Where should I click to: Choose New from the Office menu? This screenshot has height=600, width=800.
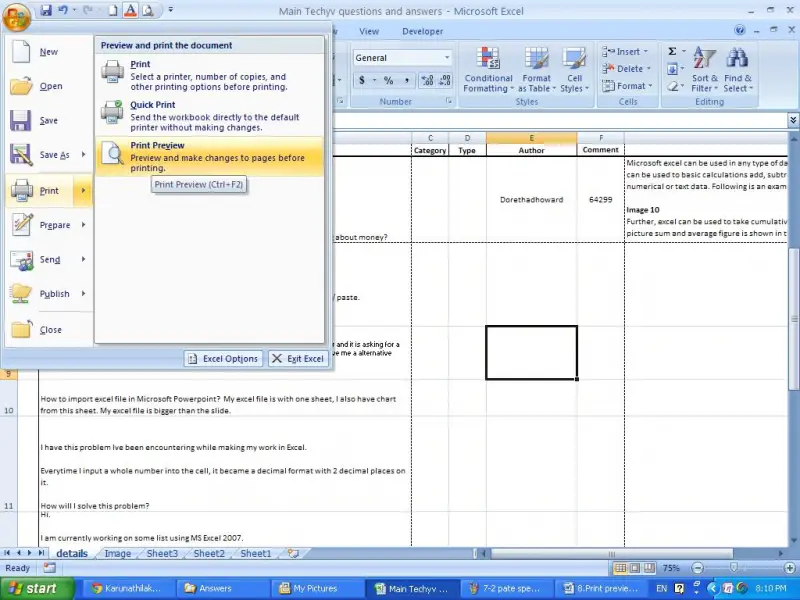(x=49, y=52)
